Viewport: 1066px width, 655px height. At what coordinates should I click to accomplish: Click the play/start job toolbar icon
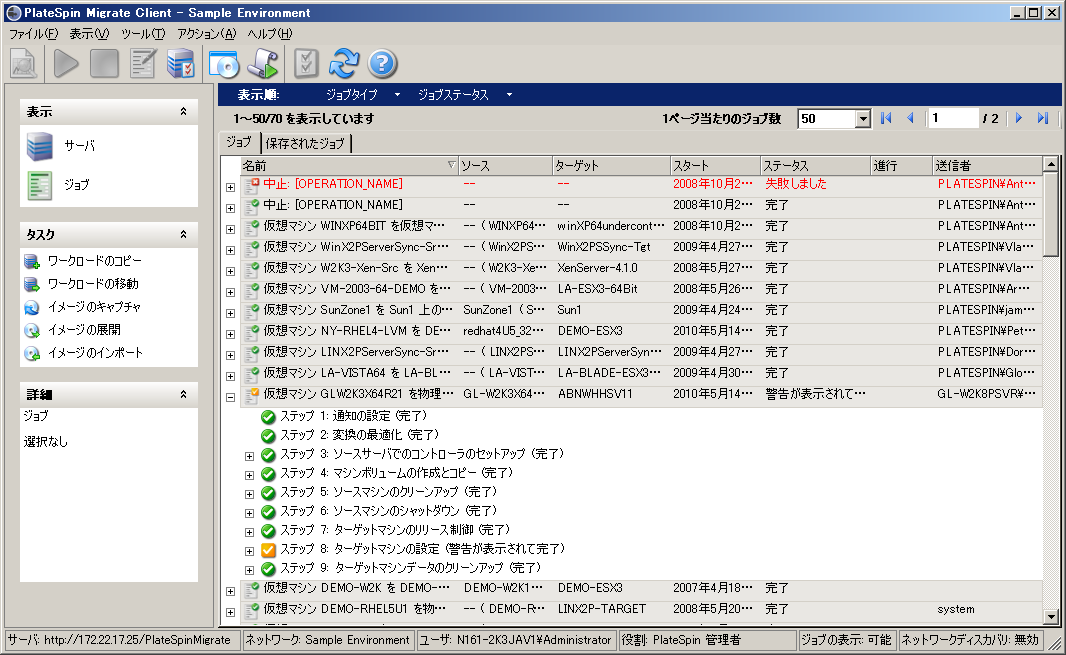click(67, 64)
